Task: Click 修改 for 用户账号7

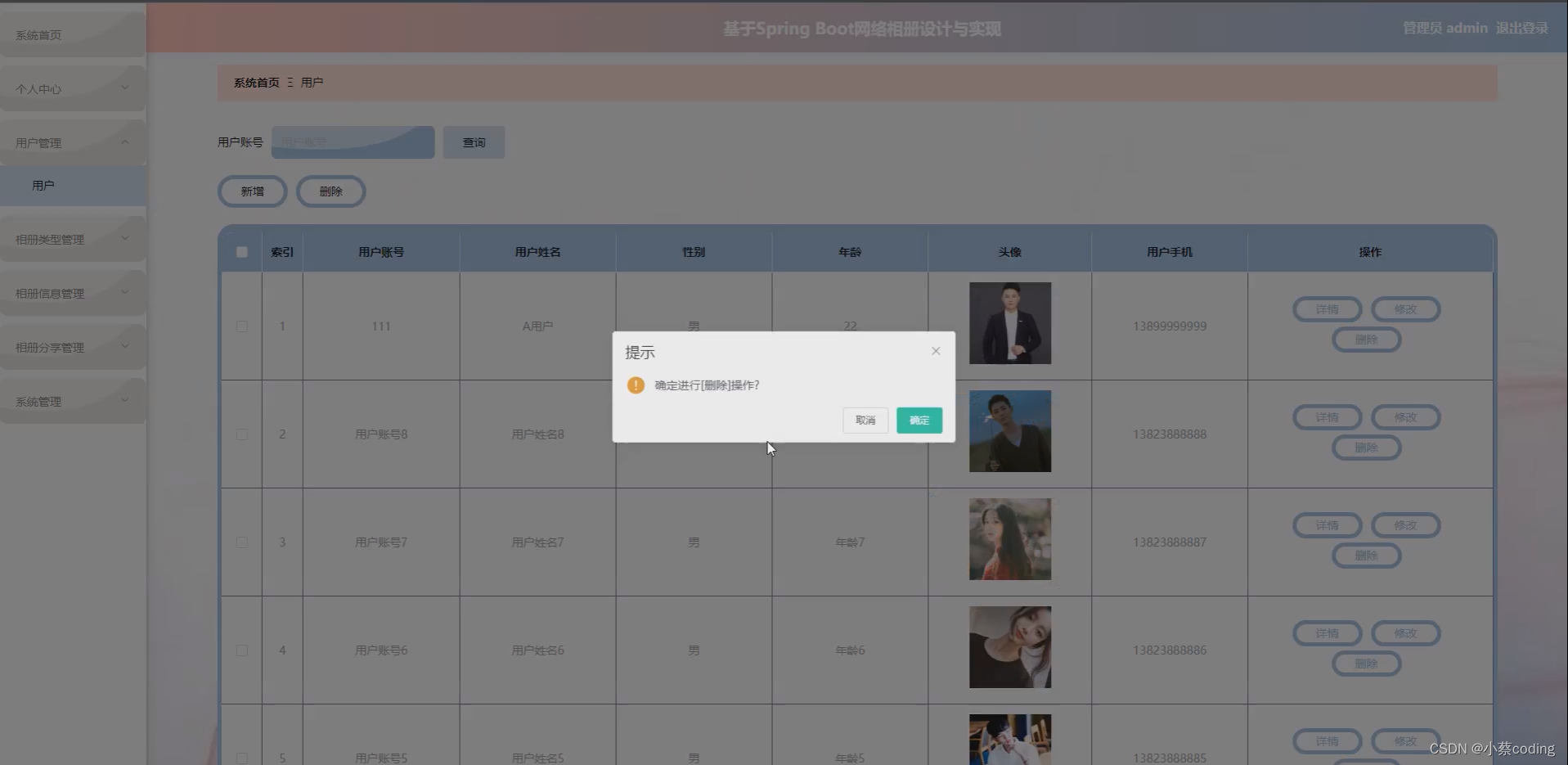Action: [1405, 525]
